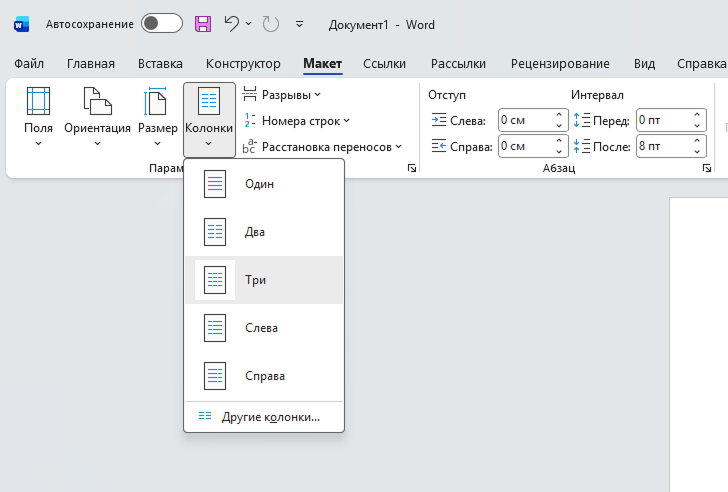Click the spacing-before icon beside Перед

coord(581,120)
